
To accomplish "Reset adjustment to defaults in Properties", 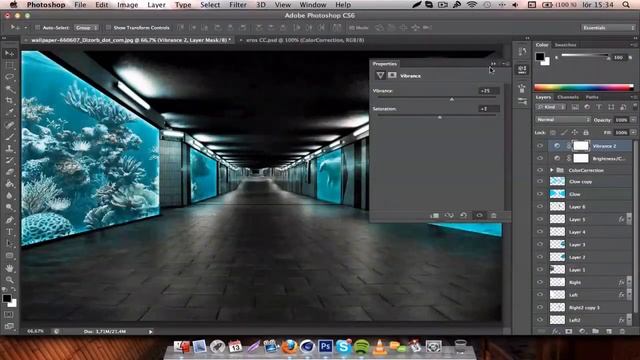I will tap(464, 216).
